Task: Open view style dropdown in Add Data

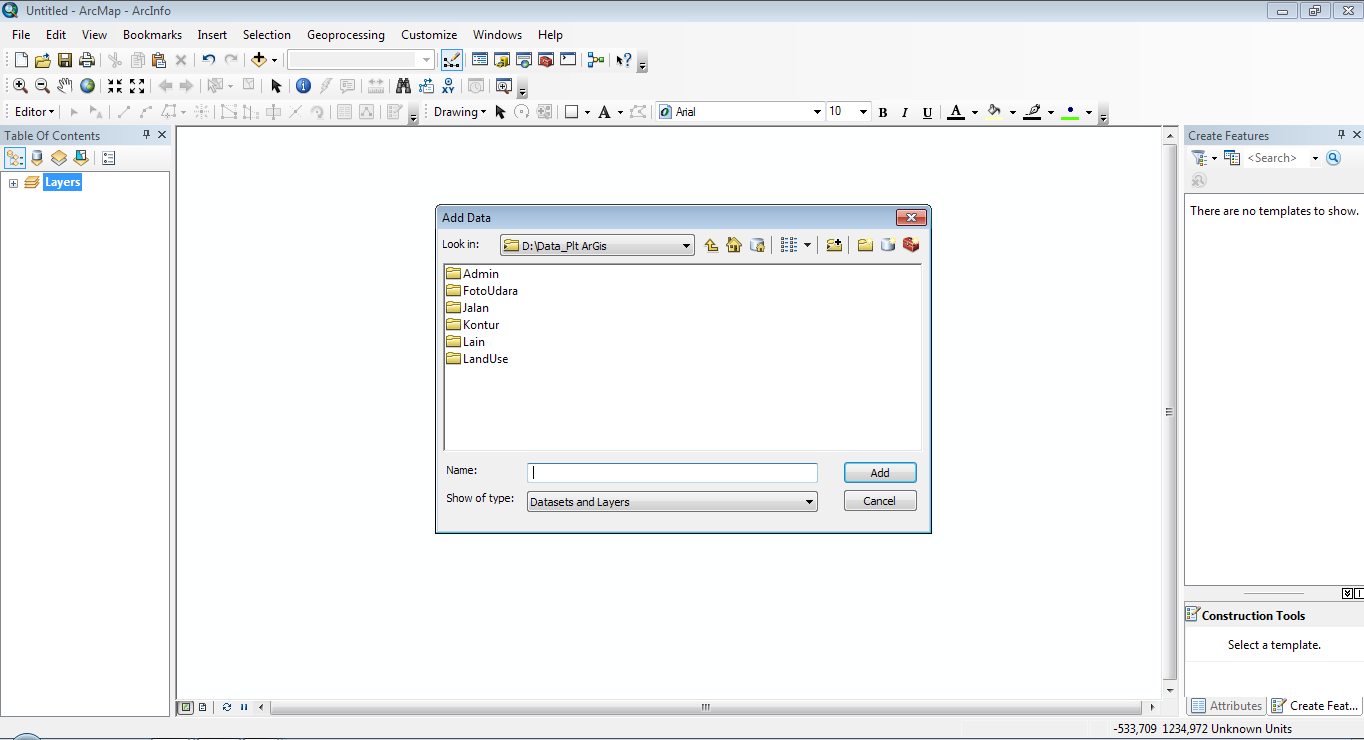Action: coord(806,245)
